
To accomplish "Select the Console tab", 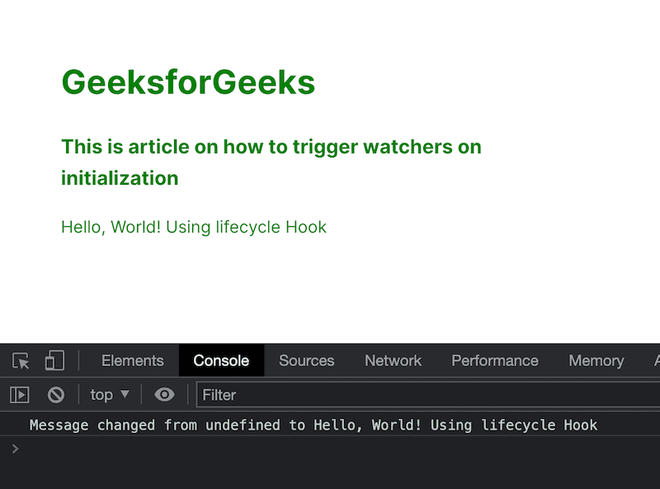I will (221, 361).
